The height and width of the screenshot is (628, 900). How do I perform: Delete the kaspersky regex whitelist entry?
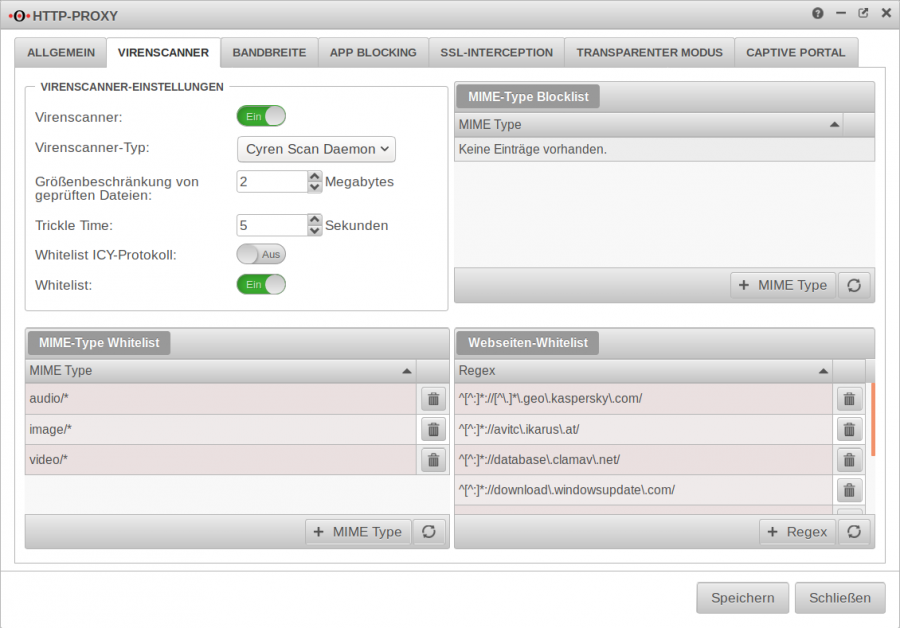848,398
